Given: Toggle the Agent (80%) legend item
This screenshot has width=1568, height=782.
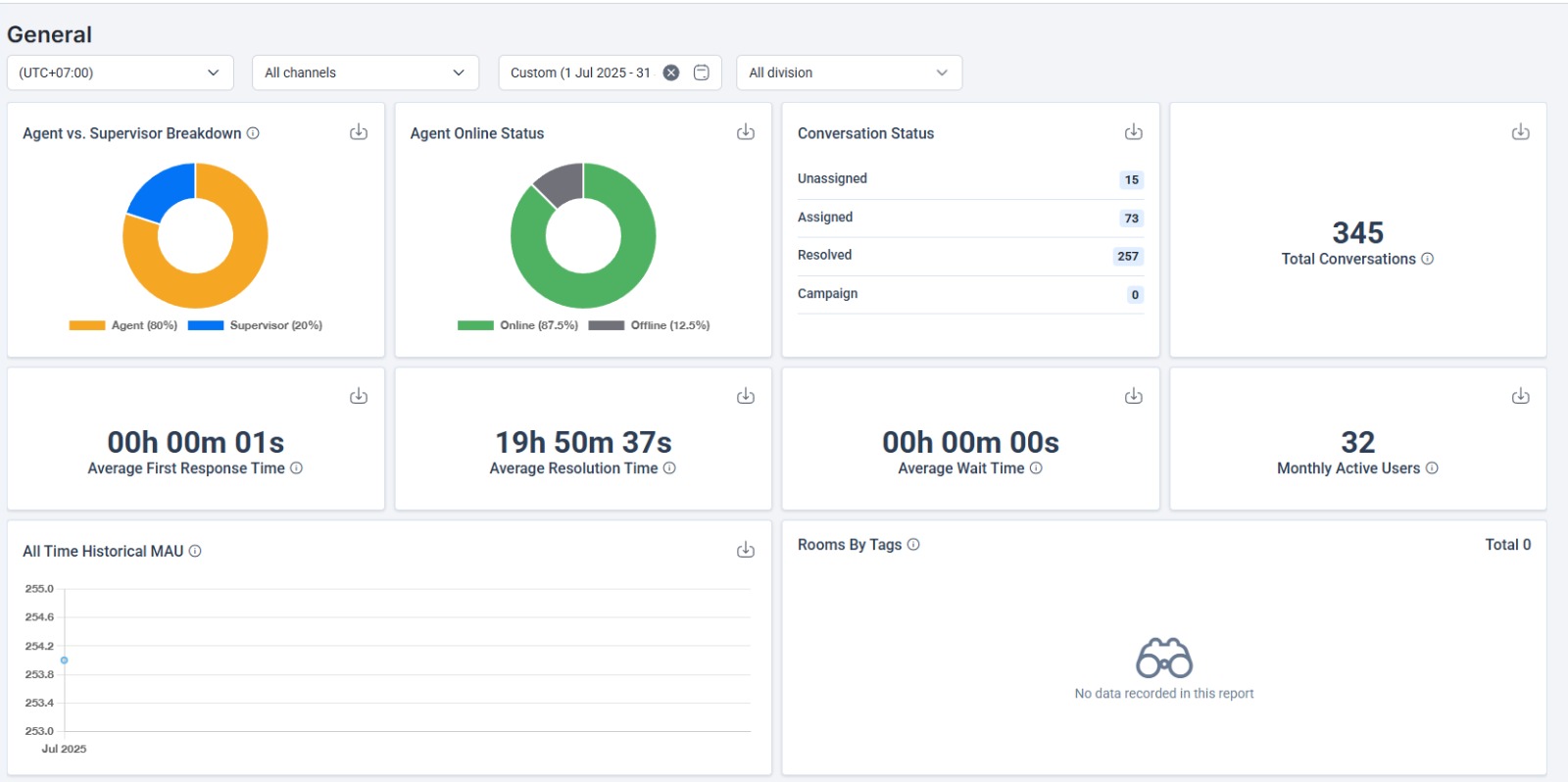Looking at the screenshot, I should (124, 325).
